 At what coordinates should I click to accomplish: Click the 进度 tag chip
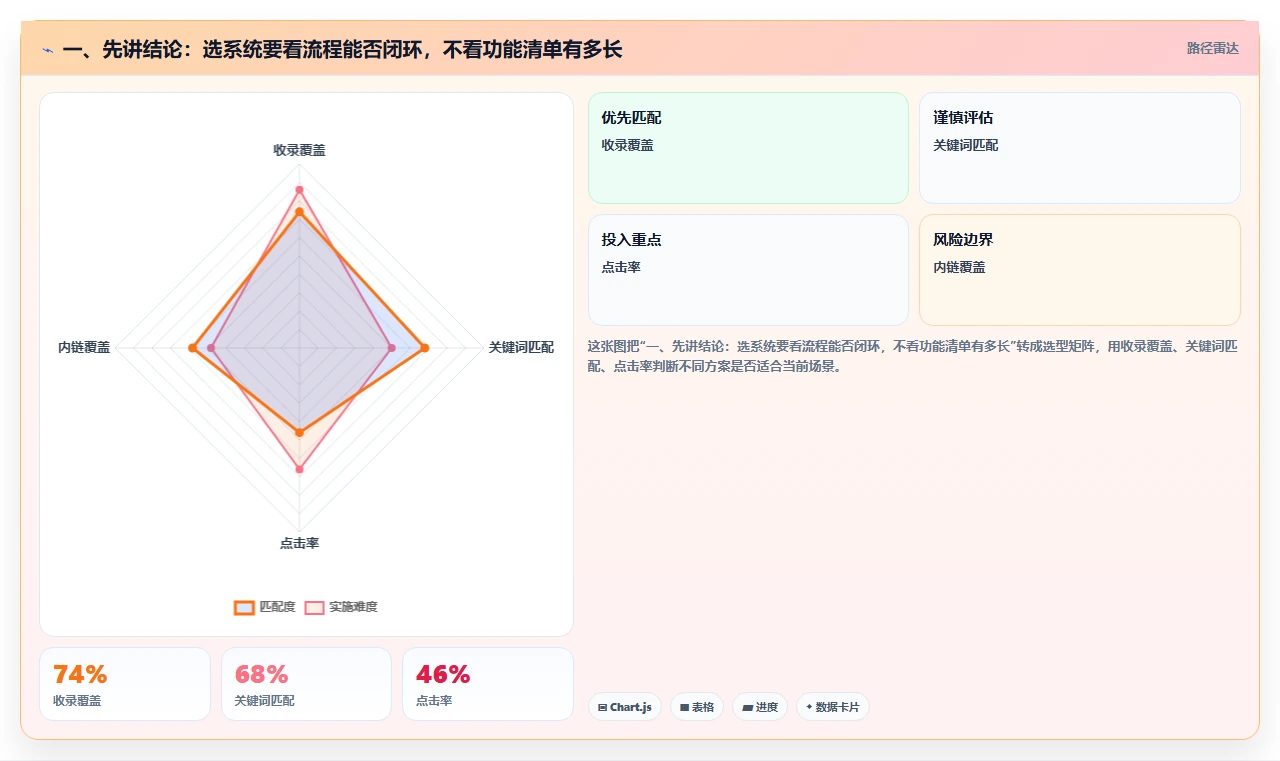(760, 707)
